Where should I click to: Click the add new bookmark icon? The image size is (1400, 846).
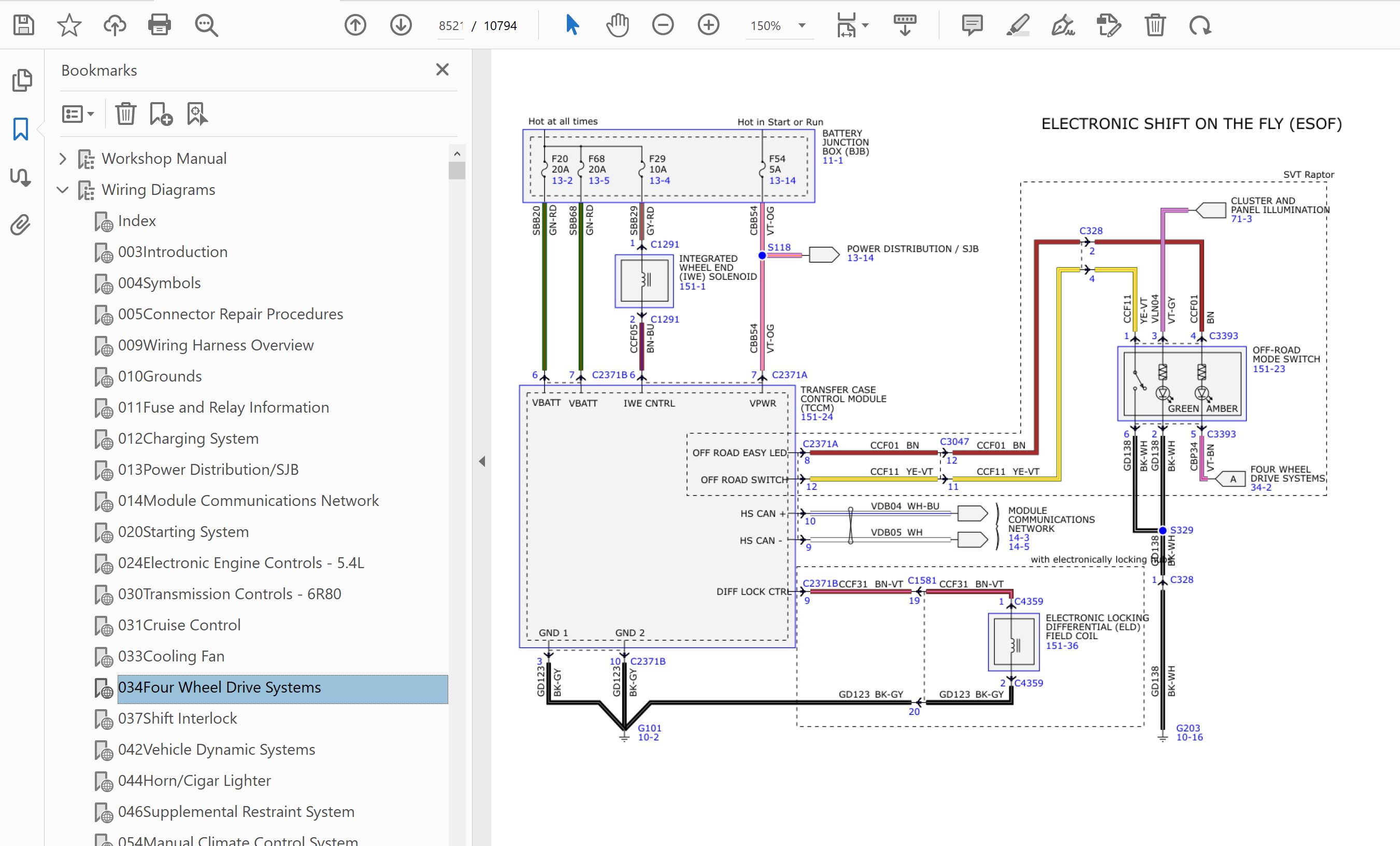[x=161, y=114]
